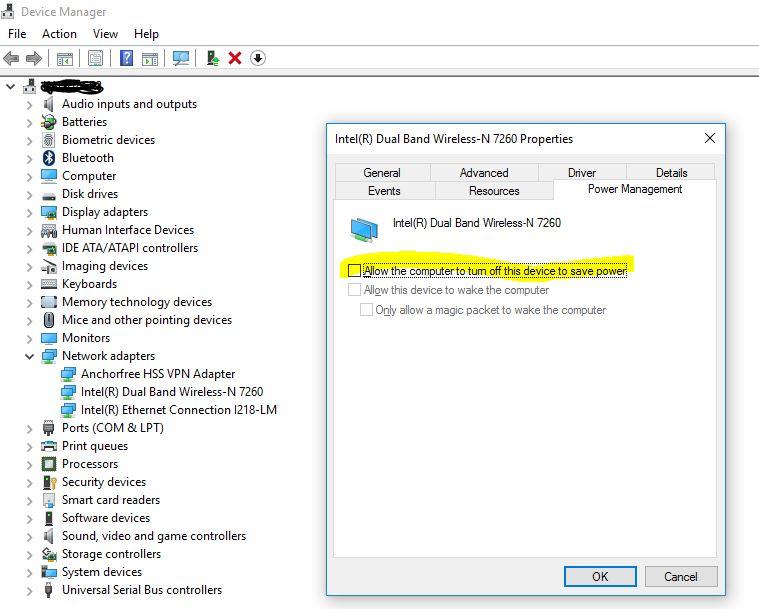Select the Power Management tab
The image size is (759, 609).
click(x=635, y=189)
